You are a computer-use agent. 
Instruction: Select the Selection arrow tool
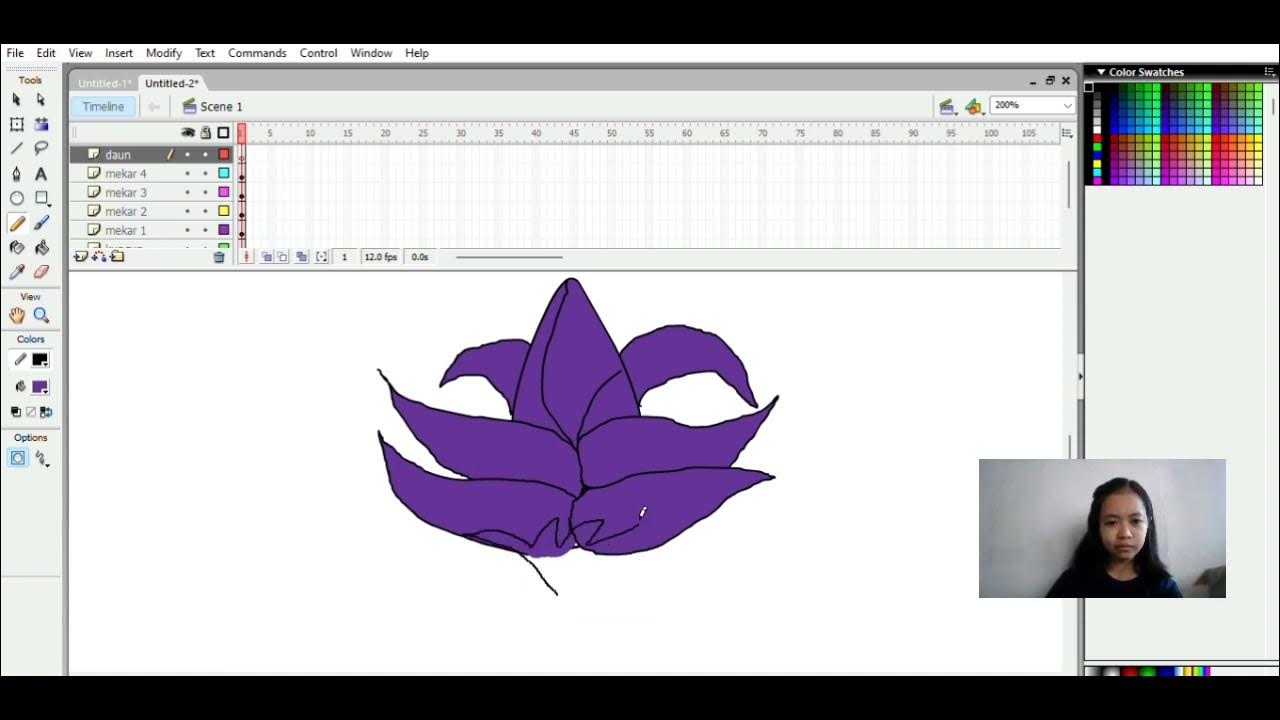pyautogui.click(x=17, y=100)
